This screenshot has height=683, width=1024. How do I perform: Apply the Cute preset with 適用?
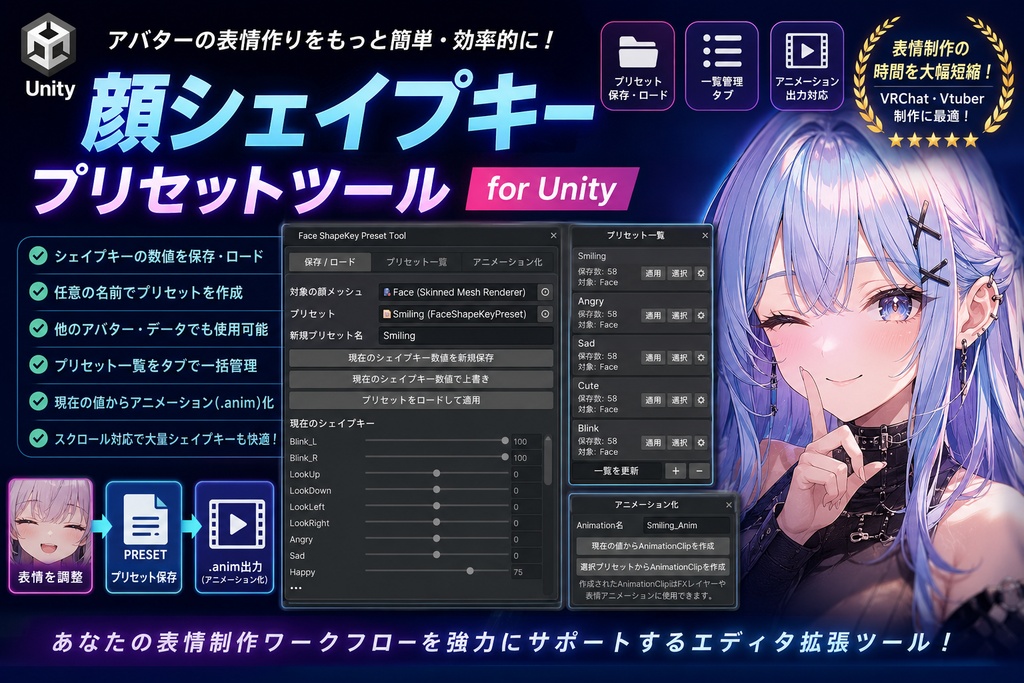(653, 400)
